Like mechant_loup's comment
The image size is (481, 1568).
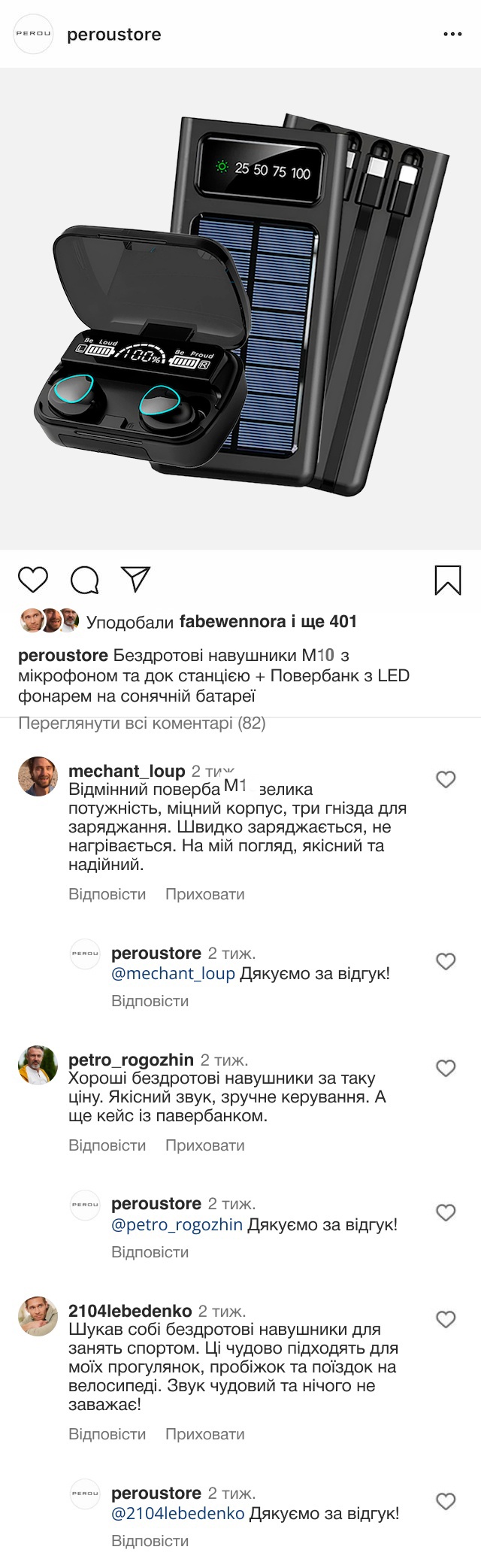click(446, 779)
